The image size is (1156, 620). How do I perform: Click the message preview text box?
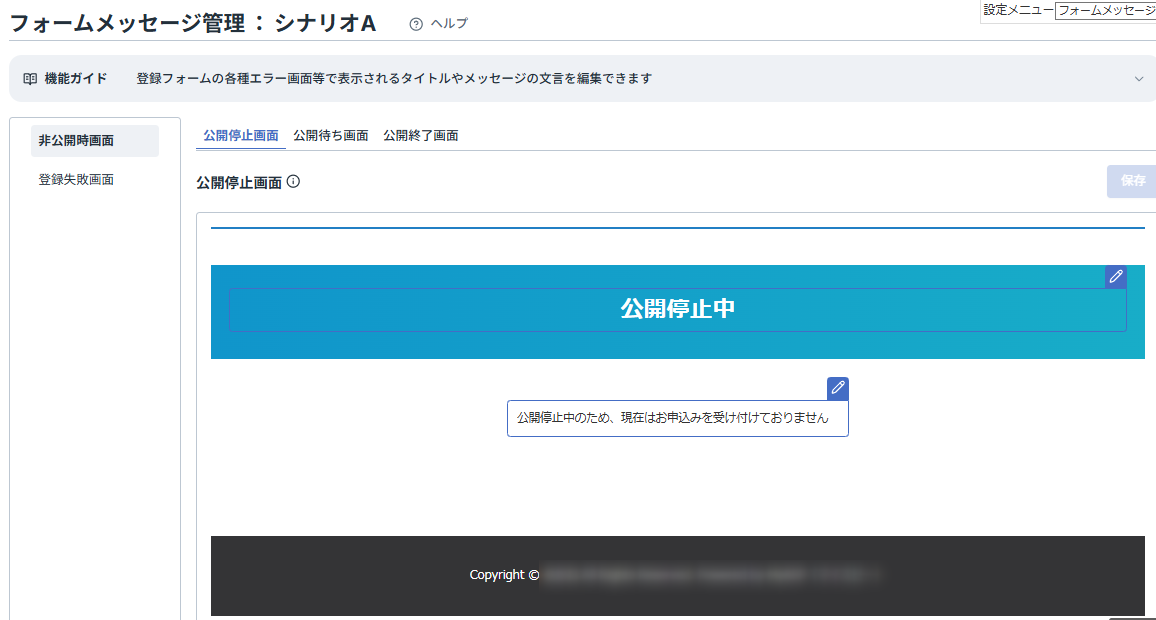pos(677,418)
